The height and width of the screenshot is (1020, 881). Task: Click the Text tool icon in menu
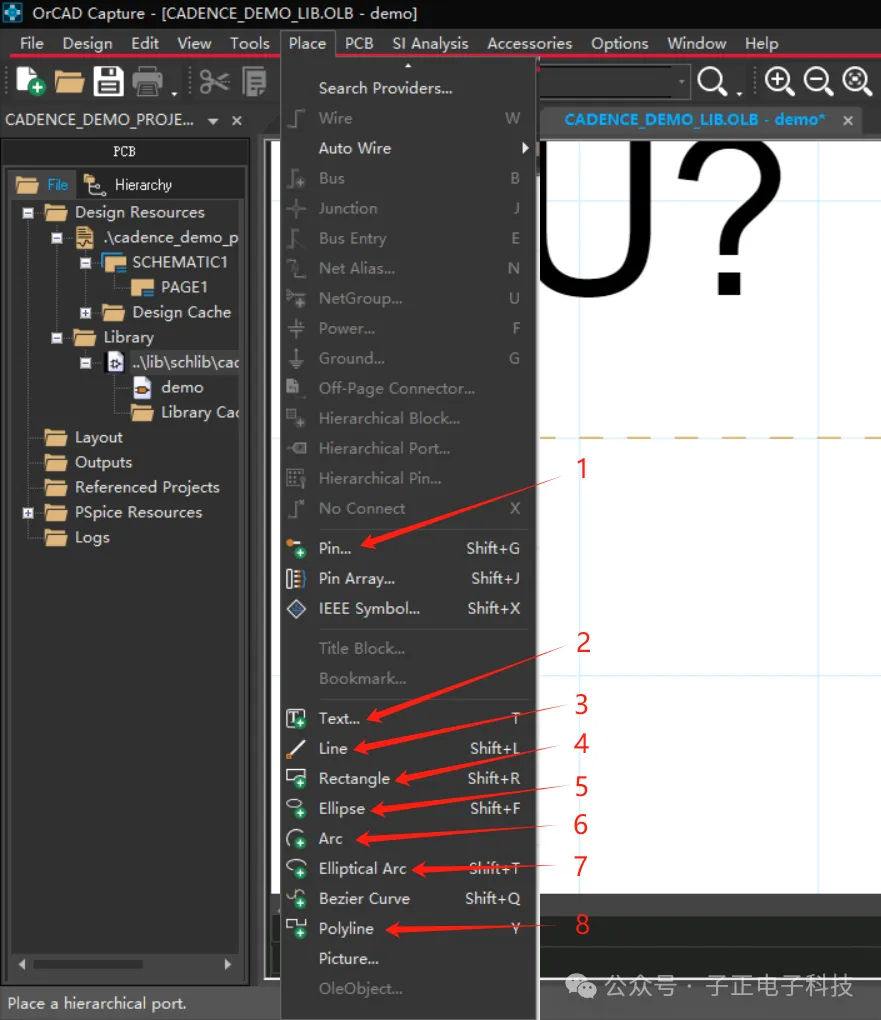coord(296,718)
